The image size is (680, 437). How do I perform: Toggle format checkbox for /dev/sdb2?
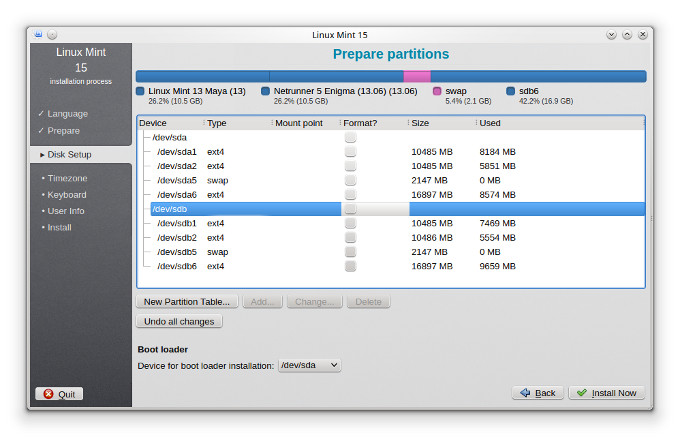tap(350, 238)
